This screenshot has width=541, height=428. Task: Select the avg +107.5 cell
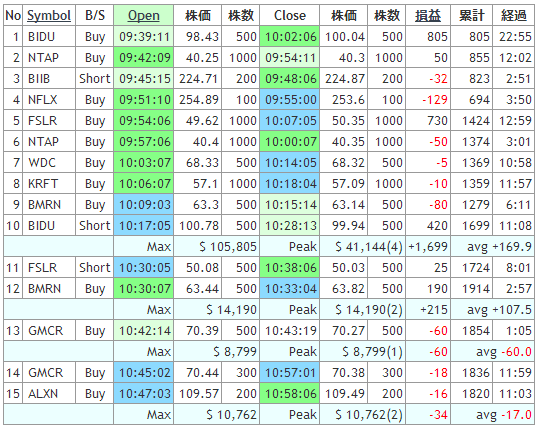click(492, 310)
